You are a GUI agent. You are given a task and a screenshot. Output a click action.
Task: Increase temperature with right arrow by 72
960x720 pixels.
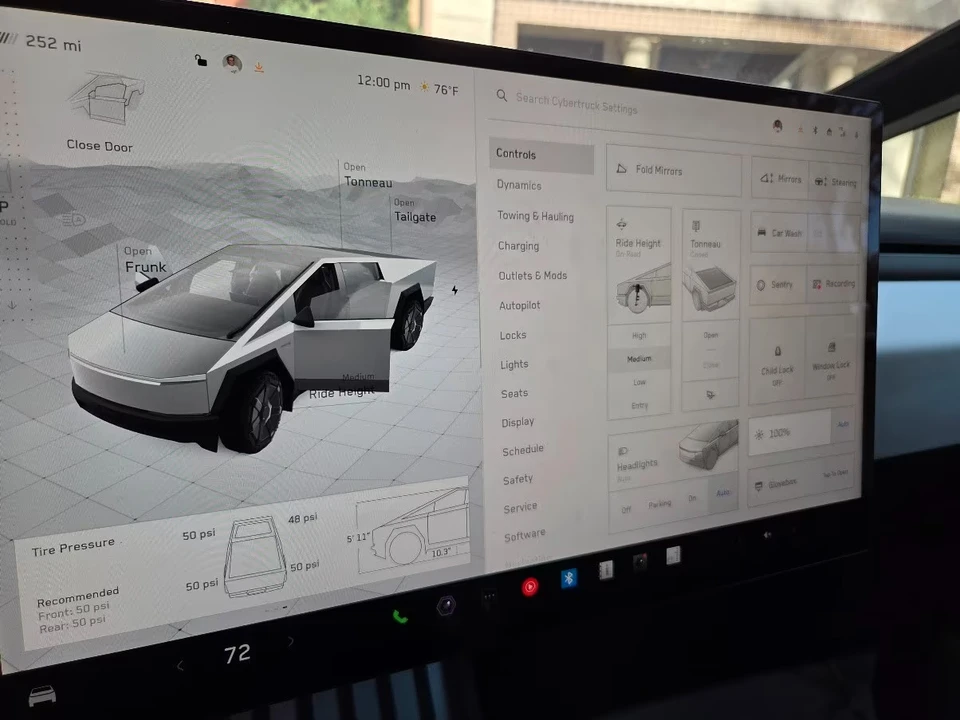click(x=290, y=641)
